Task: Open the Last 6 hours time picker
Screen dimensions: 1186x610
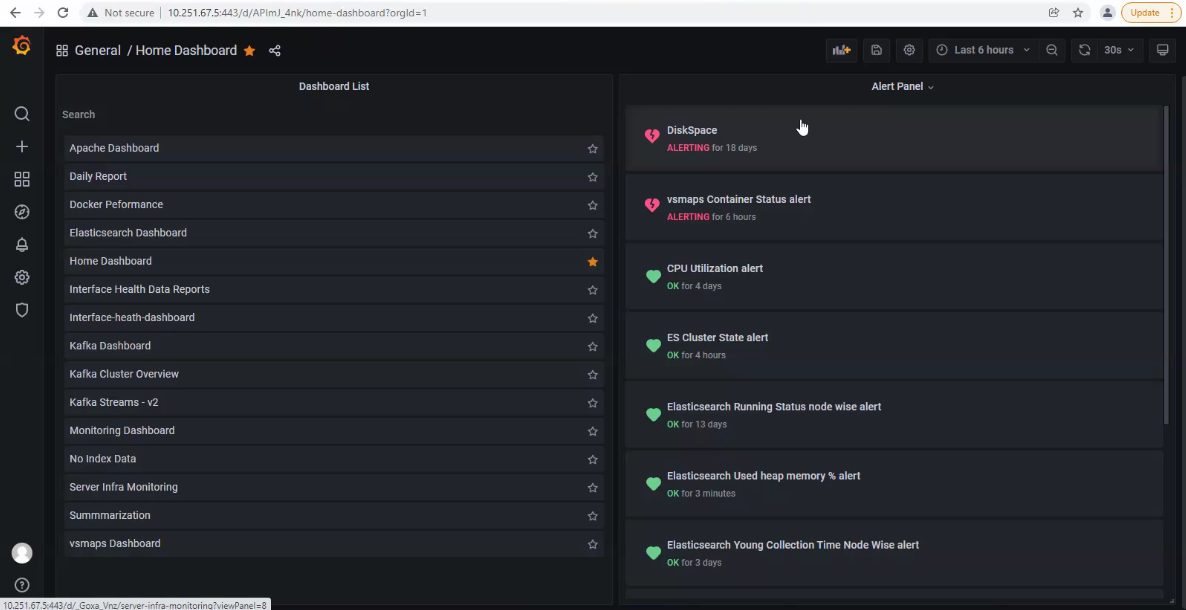Action: pos(983,50)
